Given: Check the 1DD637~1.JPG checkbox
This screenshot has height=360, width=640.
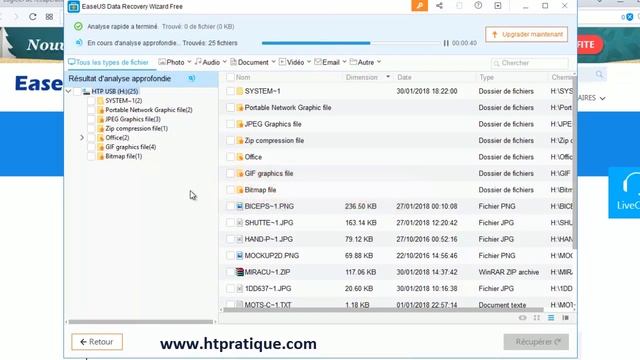Looking at the screenshot, I should pyautogui.click(x=230, y=288).
